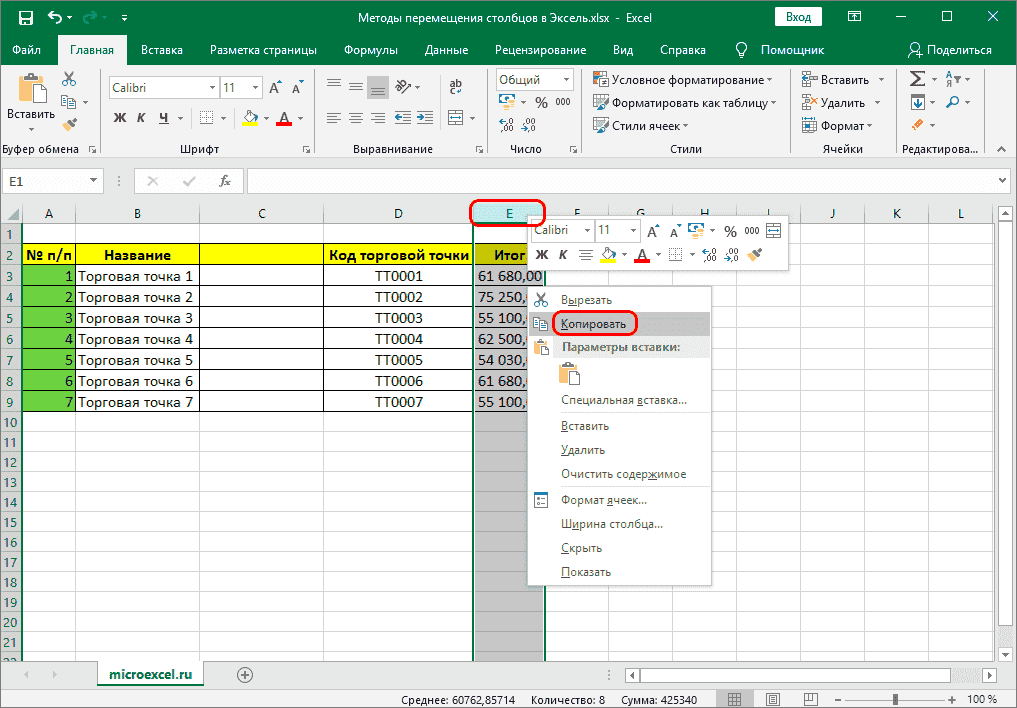This screenshot has height=708, width=1017.
Task: Toggle italic with the К button
Action: click(x=139, y=118)
